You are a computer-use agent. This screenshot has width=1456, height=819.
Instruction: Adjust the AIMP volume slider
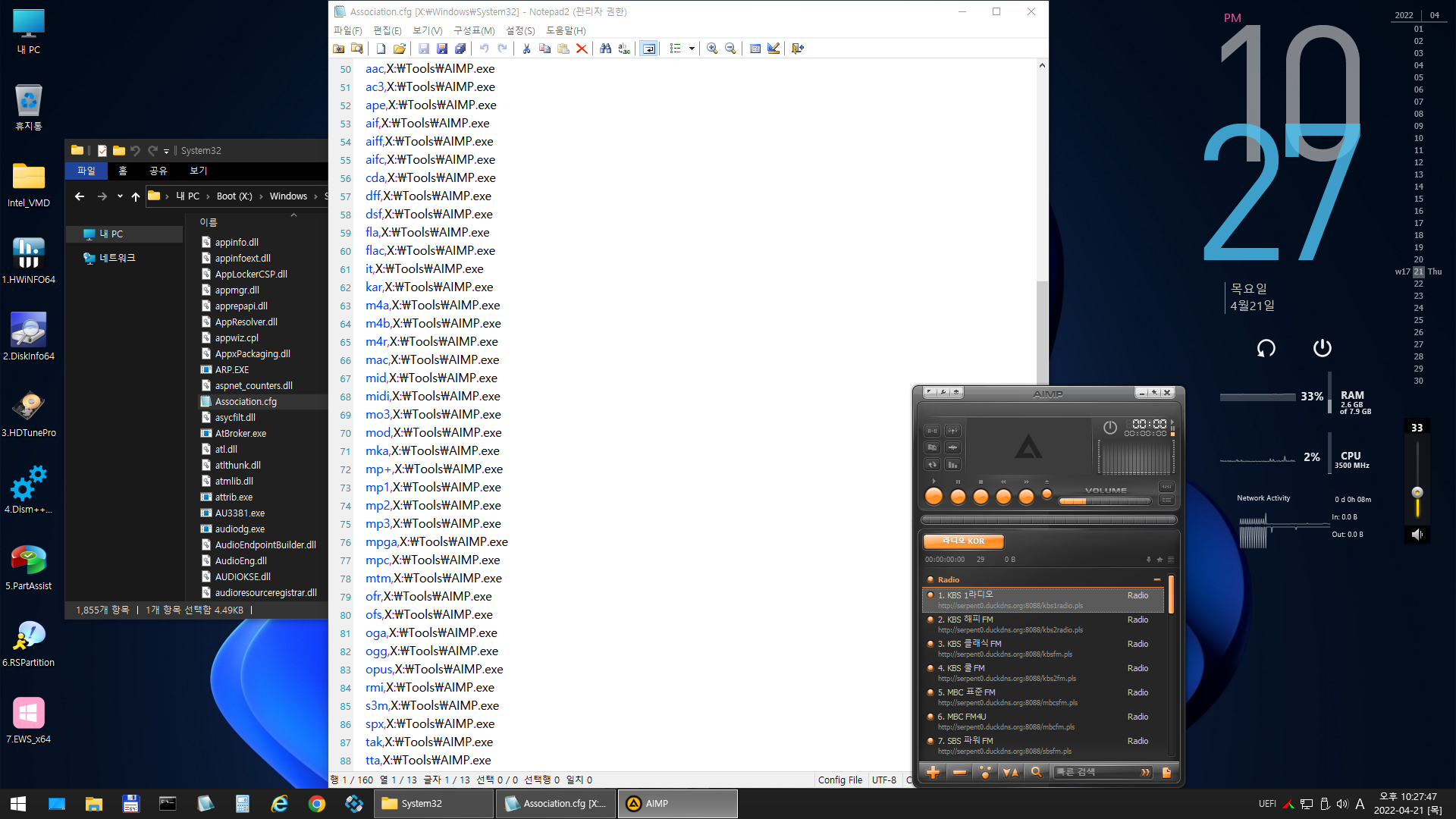(1105, 500)
